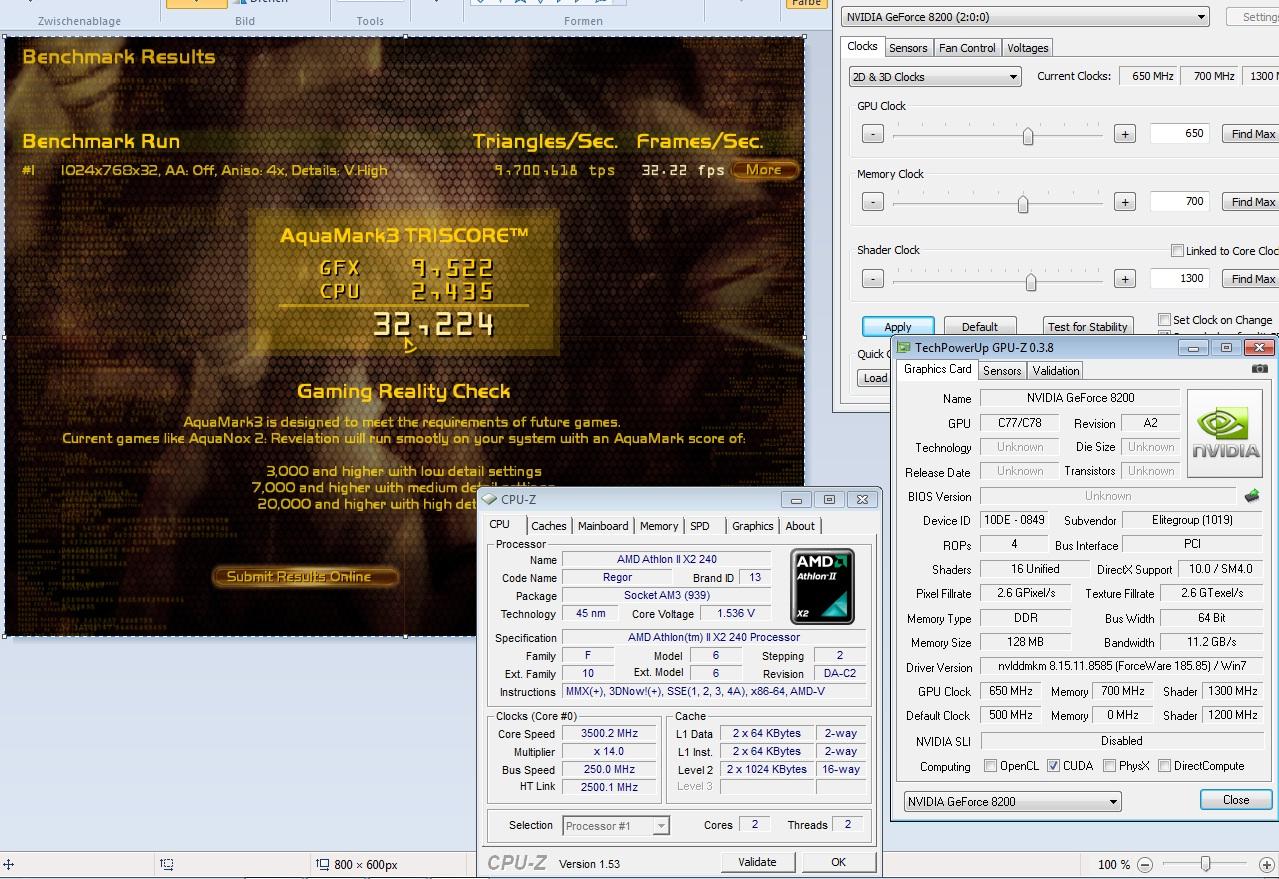The image size is (1279, 879).
Task: Click the Default clocks button
Action: (x=979, y=327)
